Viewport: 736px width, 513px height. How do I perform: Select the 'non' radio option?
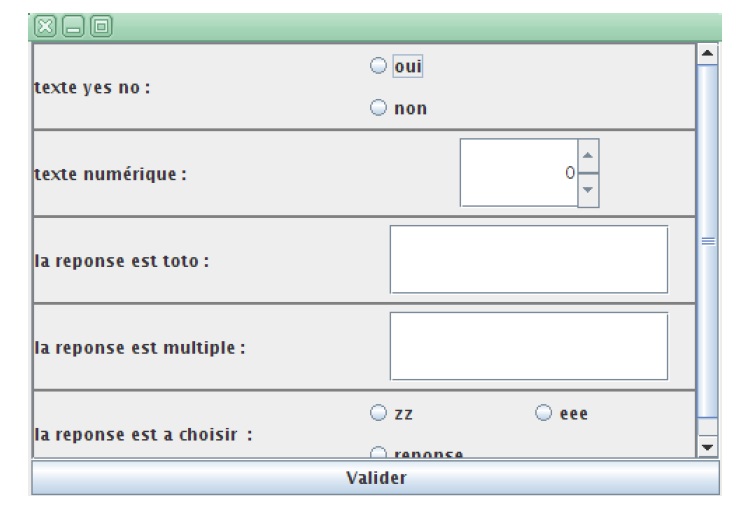click(378, 108)
